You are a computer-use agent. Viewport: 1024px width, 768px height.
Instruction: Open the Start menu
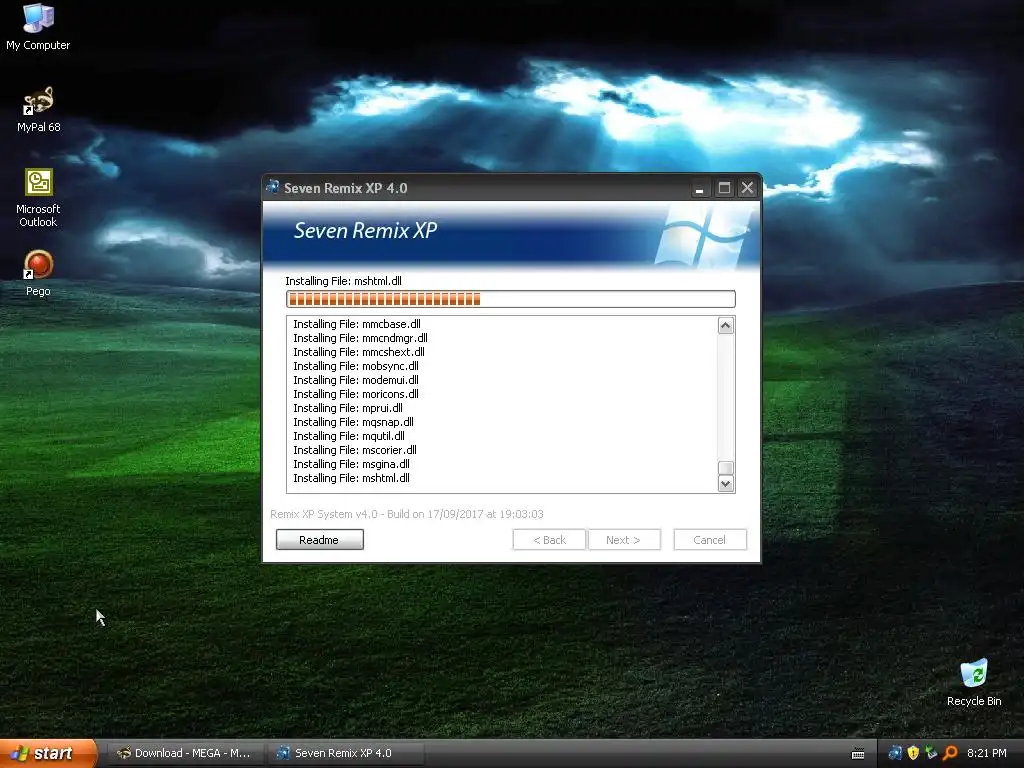(48, 753)
